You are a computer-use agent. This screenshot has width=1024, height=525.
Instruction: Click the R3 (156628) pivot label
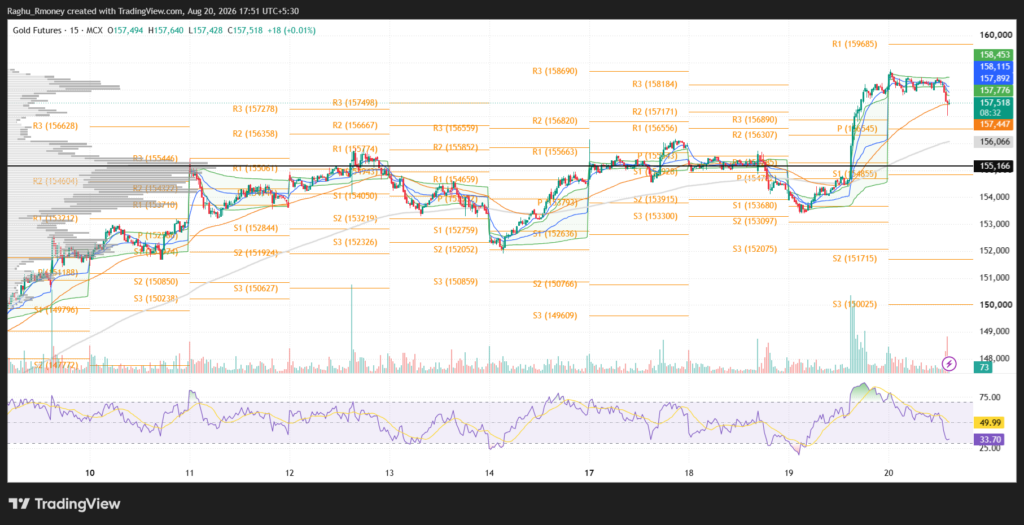tap(56, 125)
